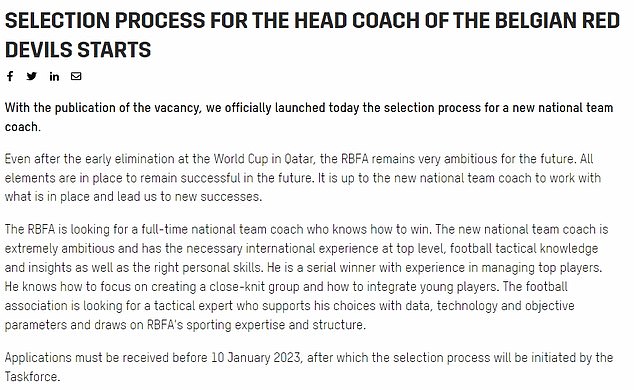Click the word 'Taskforce' at the article's end
634x390 pixels.
[31, 377]
